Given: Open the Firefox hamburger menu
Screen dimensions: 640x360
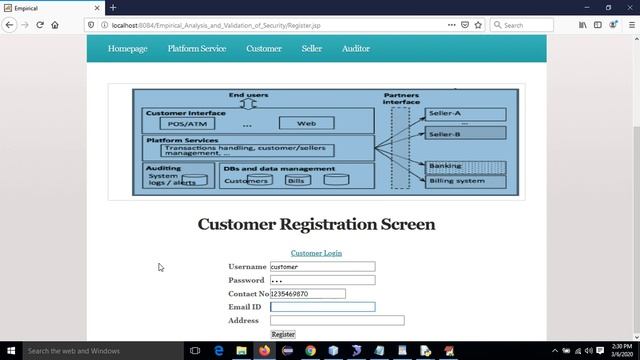Looking at the screenshot, I should tap(631, 25).
